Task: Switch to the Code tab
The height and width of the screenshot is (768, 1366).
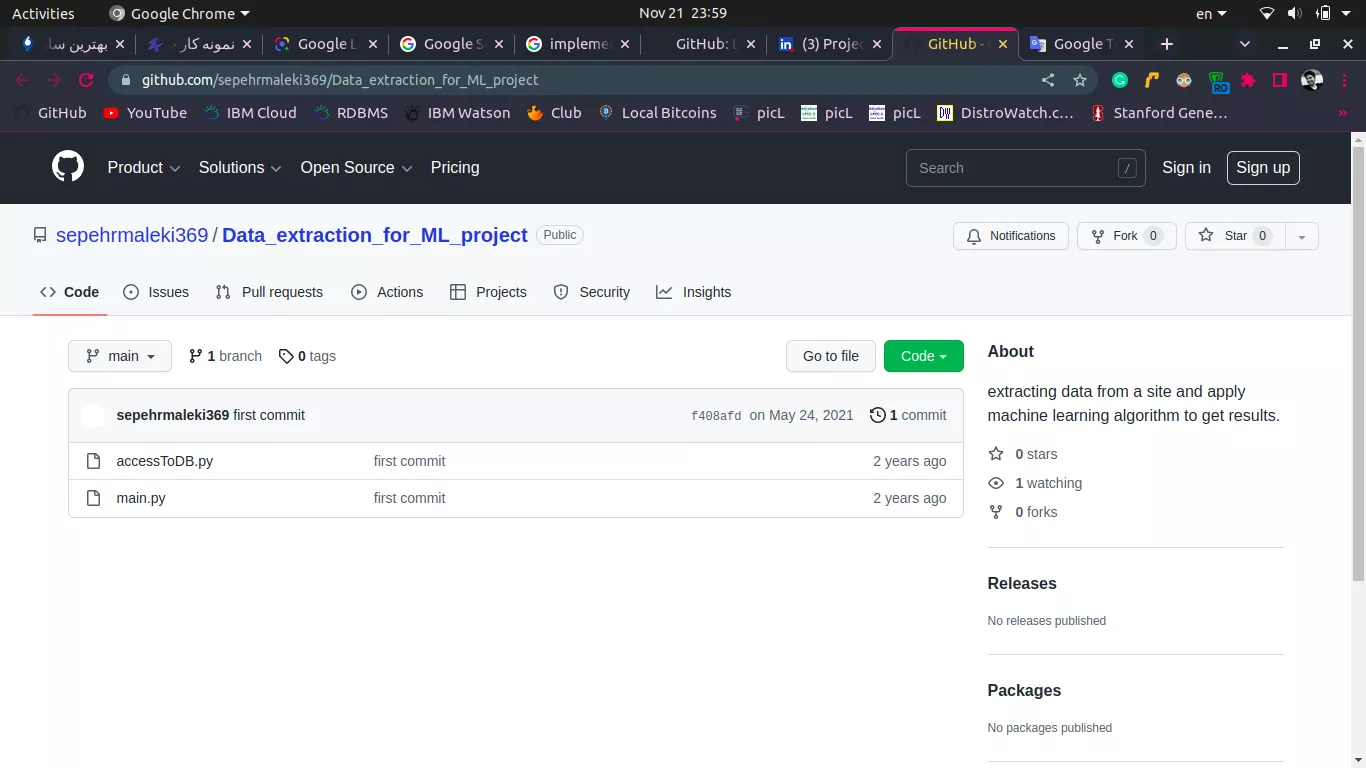Action: point(69,292)
